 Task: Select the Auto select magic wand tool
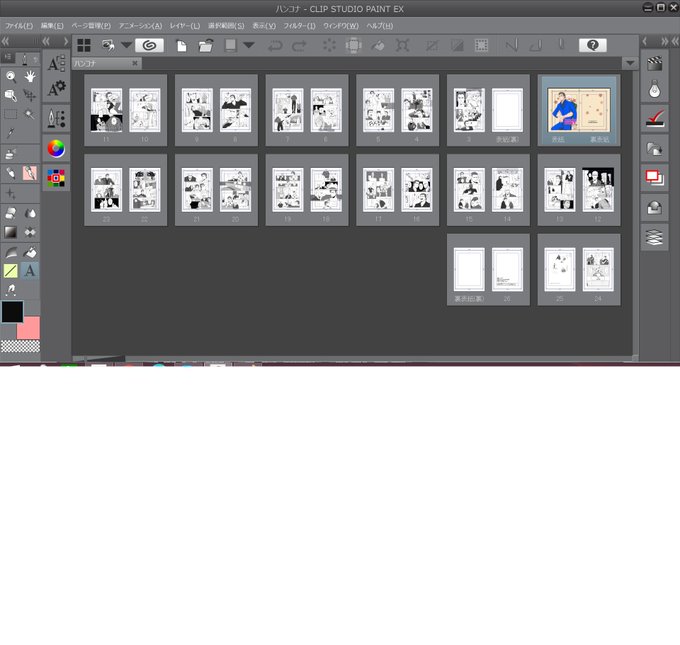(30, 115)
